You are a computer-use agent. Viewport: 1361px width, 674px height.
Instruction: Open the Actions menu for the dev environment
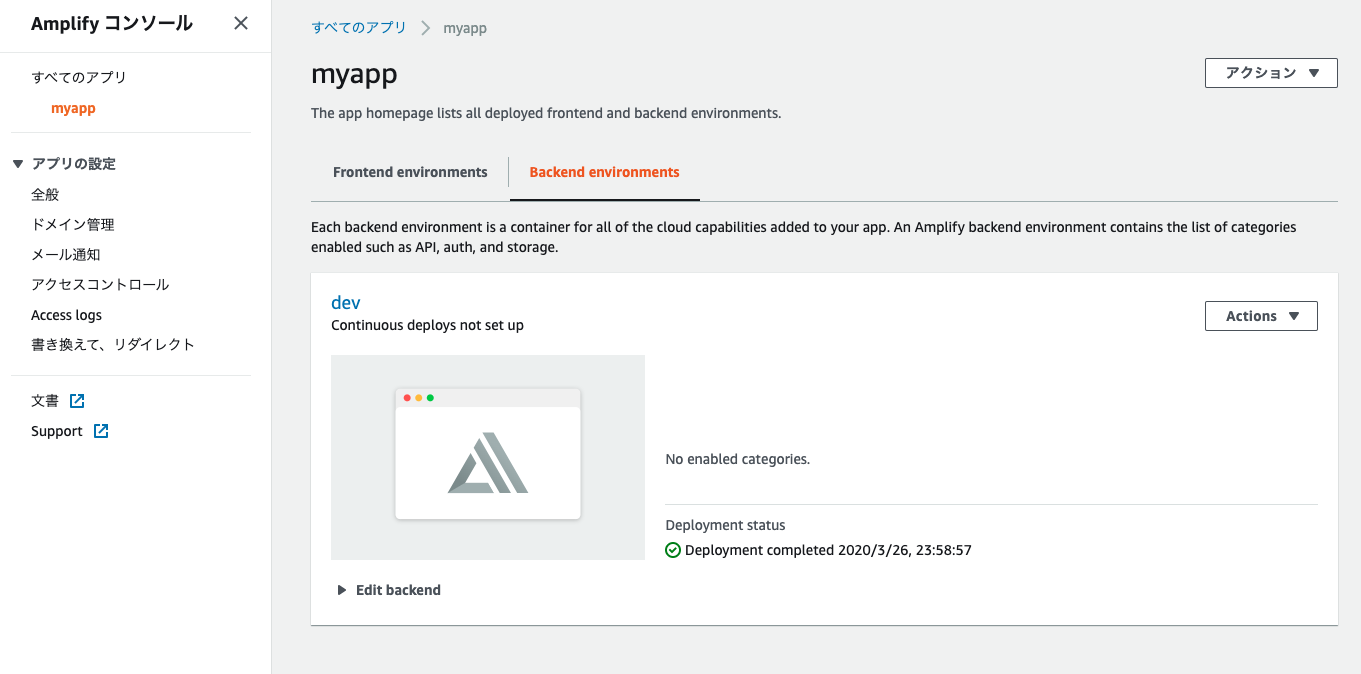(x=1260, y=315)
